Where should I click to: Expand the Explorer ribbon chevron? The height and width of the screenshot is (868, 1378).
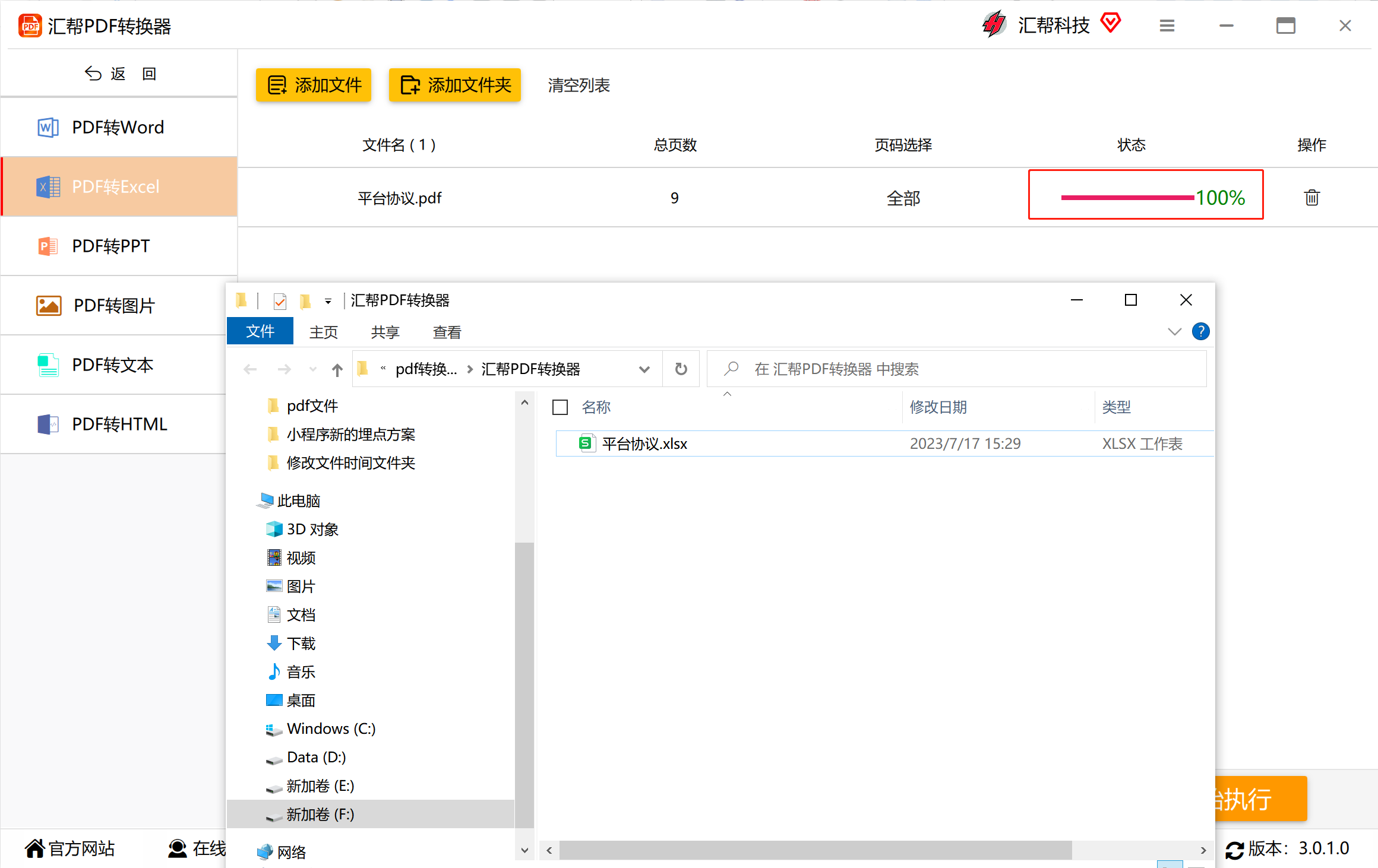(1174, 331)
